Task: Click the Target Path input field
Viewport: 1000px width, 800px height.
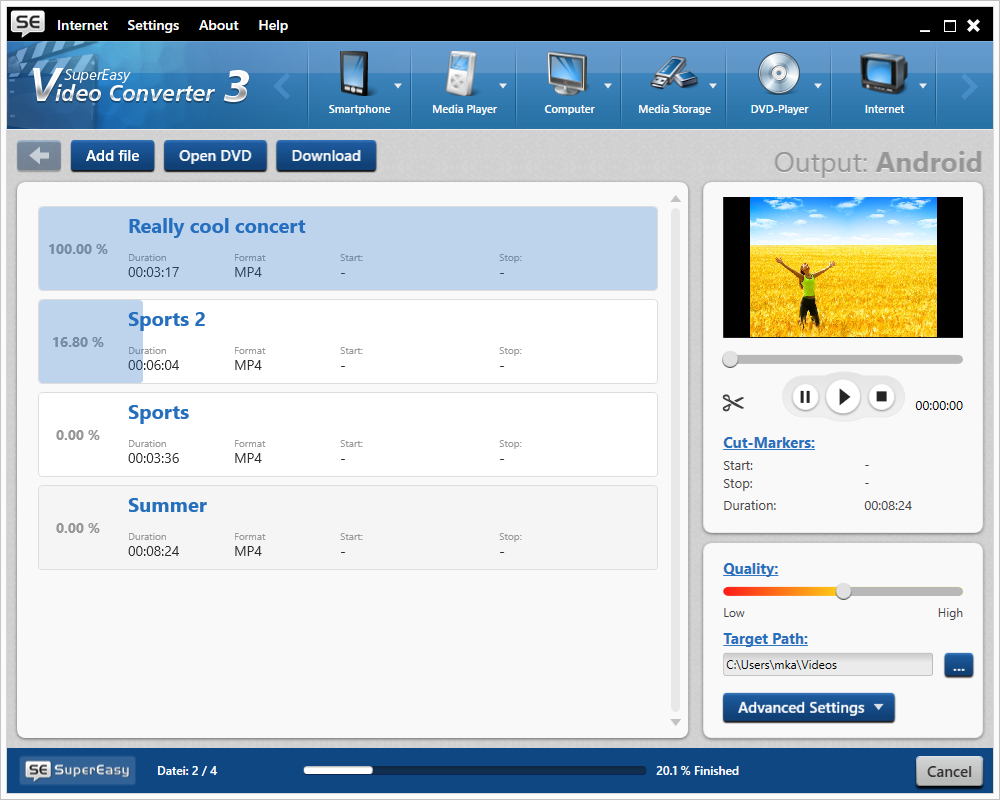Action: click(827, 665)
